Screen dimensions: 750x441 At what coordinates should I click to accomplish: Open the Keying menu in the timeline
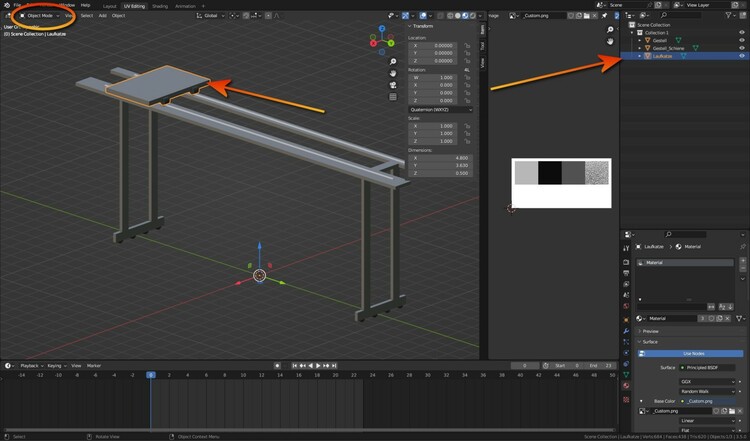(x=55, y=366)
